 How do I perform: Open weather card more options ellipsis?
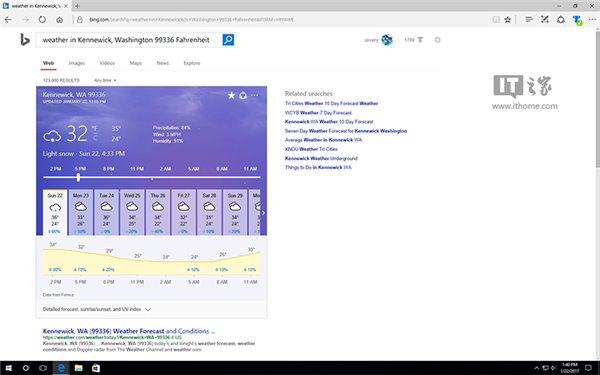(x=254, y=95)
